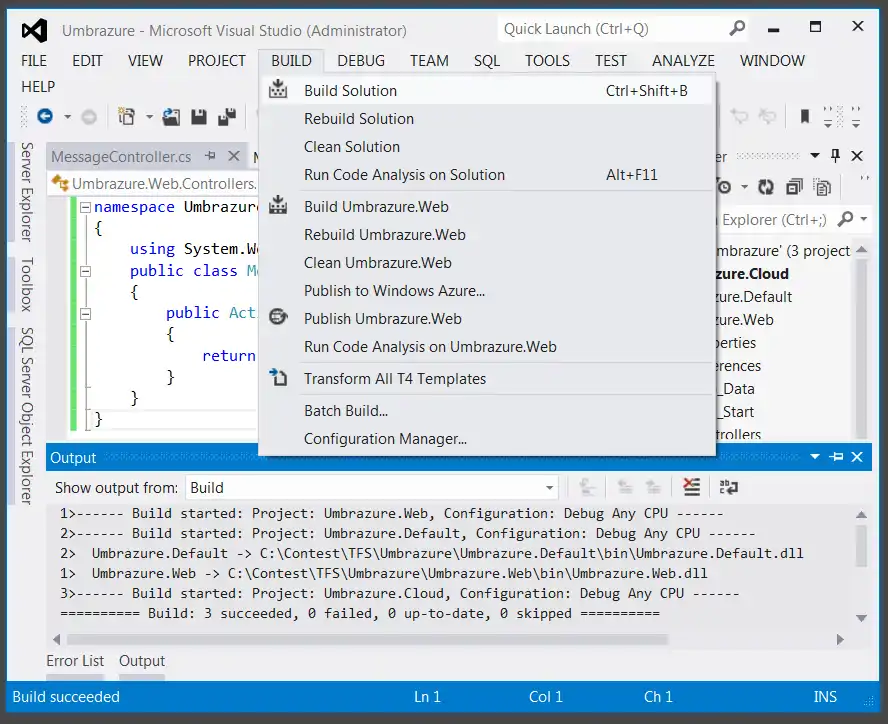The width and height of the screenshot is (888, 724).
Task: Select Run Code Analysis on Umbrazure.Web
Action: [487, 347]
